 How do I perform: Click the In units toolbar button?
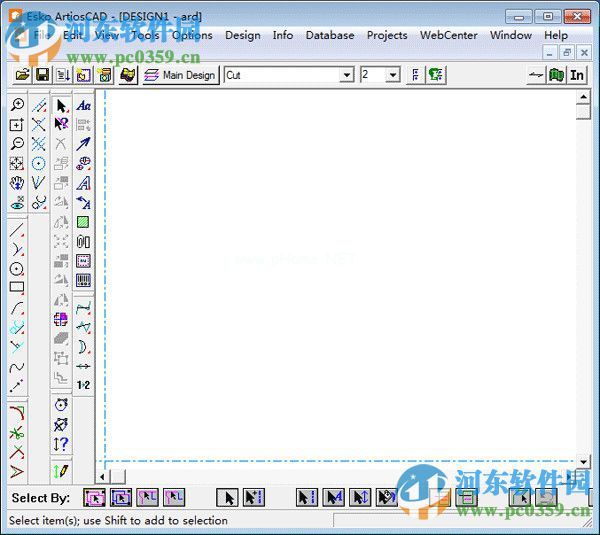click(x=577, y=75)
